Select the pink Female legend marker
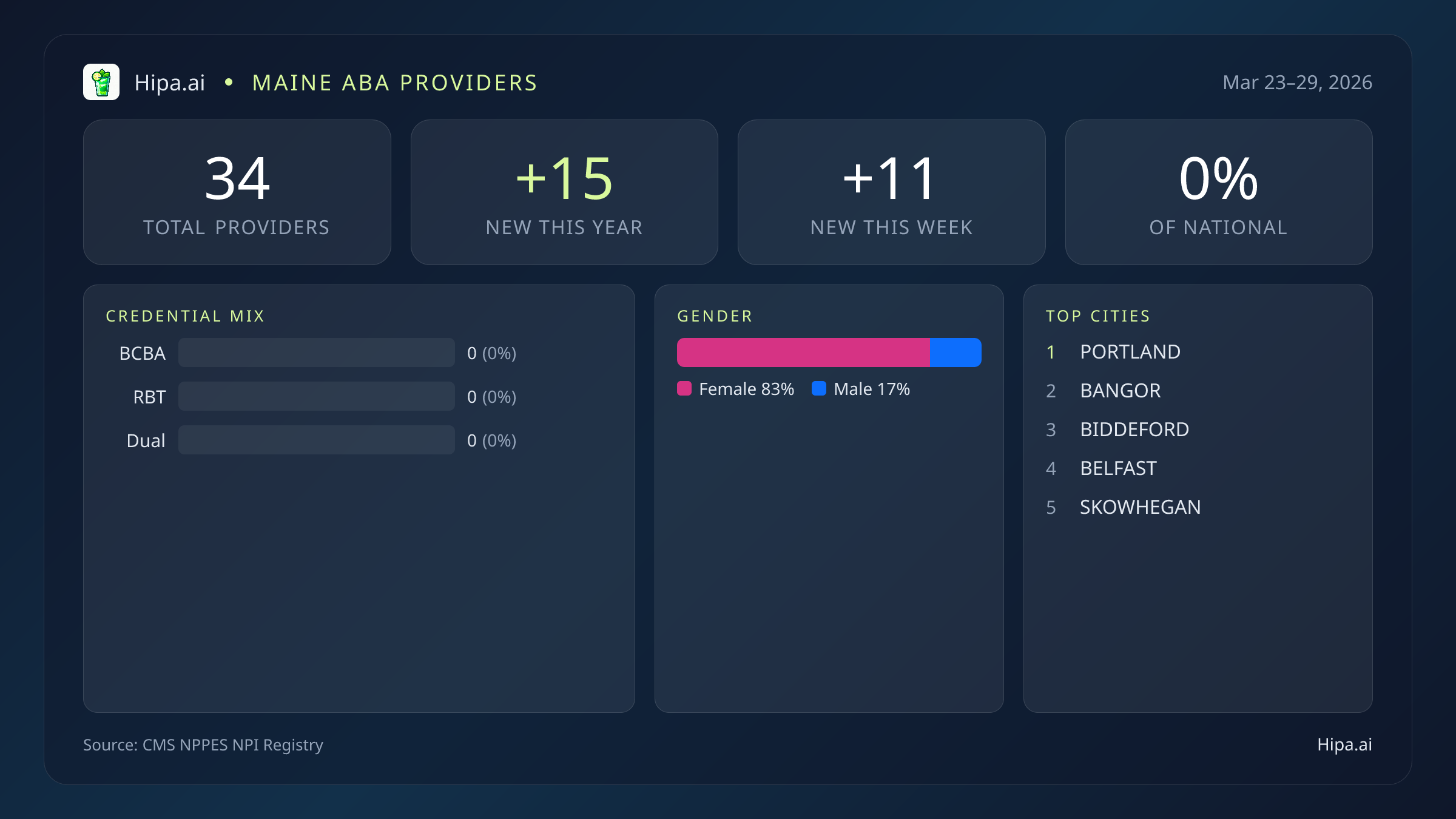 684,389
